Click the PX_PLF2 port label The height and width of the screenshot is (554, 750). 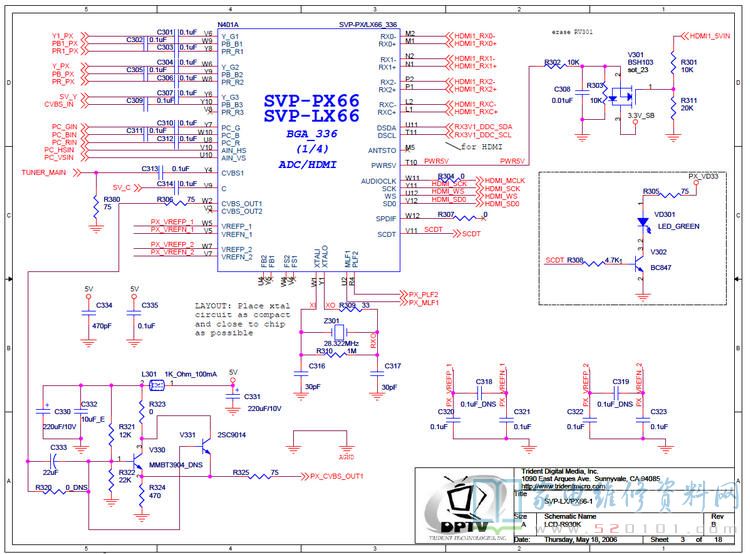(423, 295)
